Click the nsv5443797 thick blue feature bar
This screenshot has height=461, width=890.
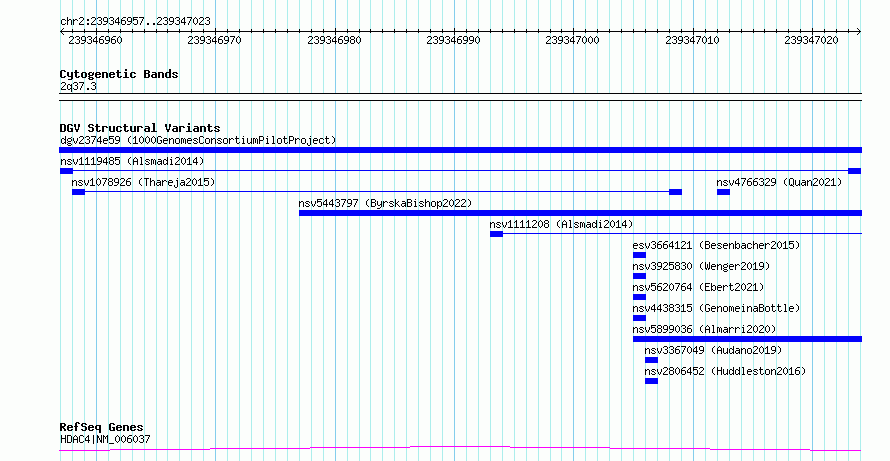point(581,213)
